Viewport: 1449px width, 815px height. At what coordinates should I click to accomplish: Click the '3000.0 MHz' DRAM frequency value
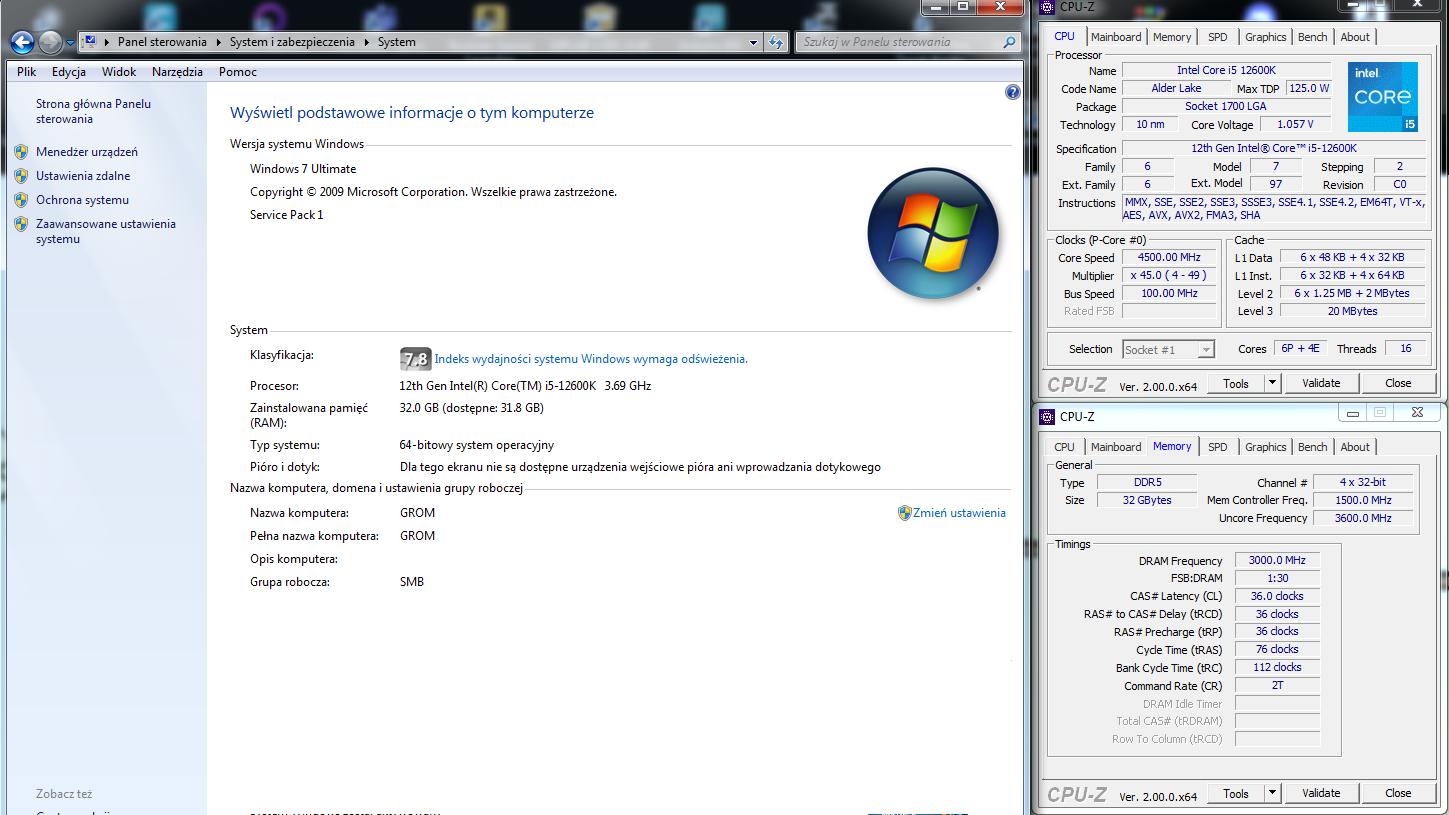coord(1277,560)
